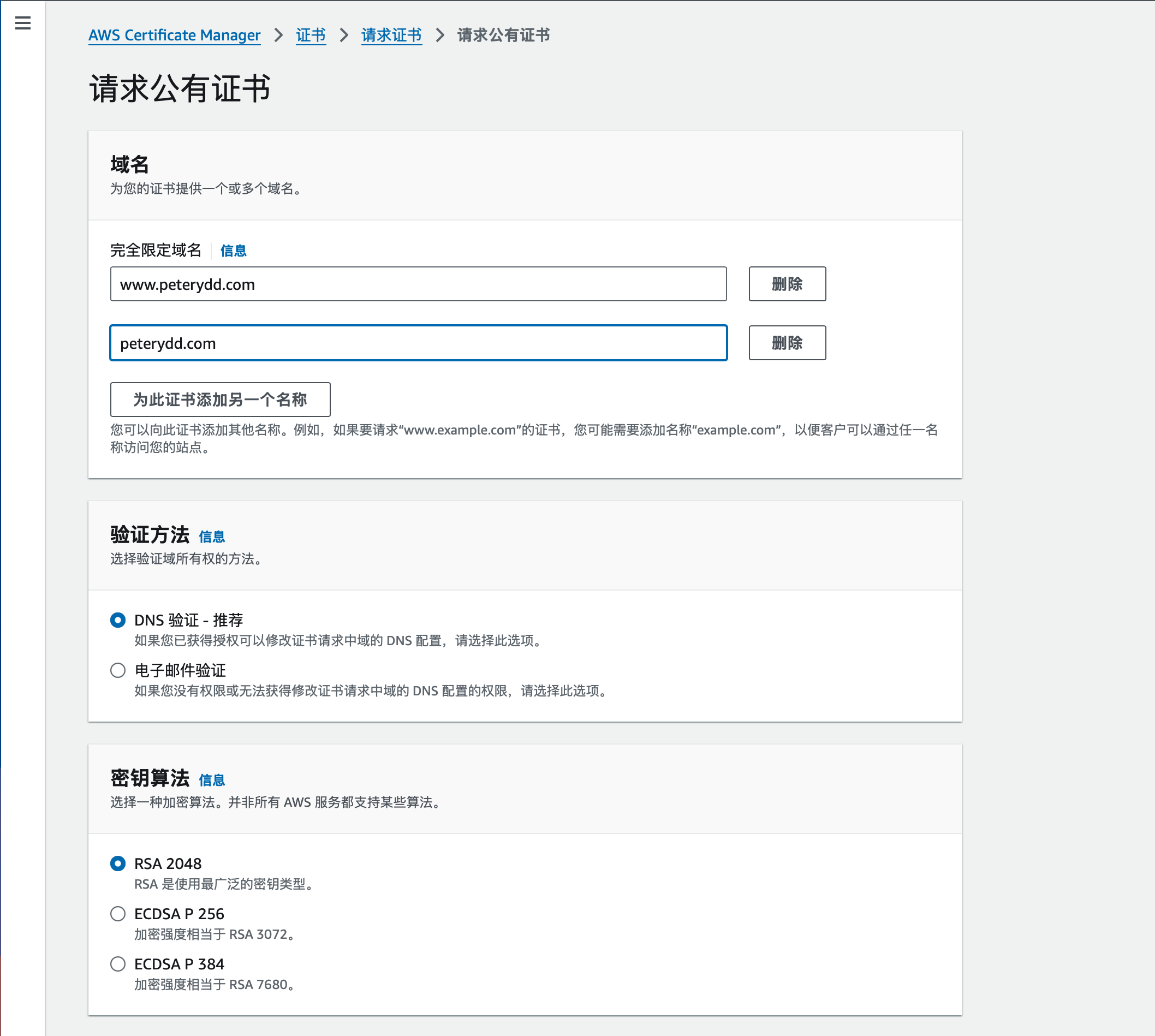
Task: Open the hamburger navigation menu icon
Action: coord(23,23)
